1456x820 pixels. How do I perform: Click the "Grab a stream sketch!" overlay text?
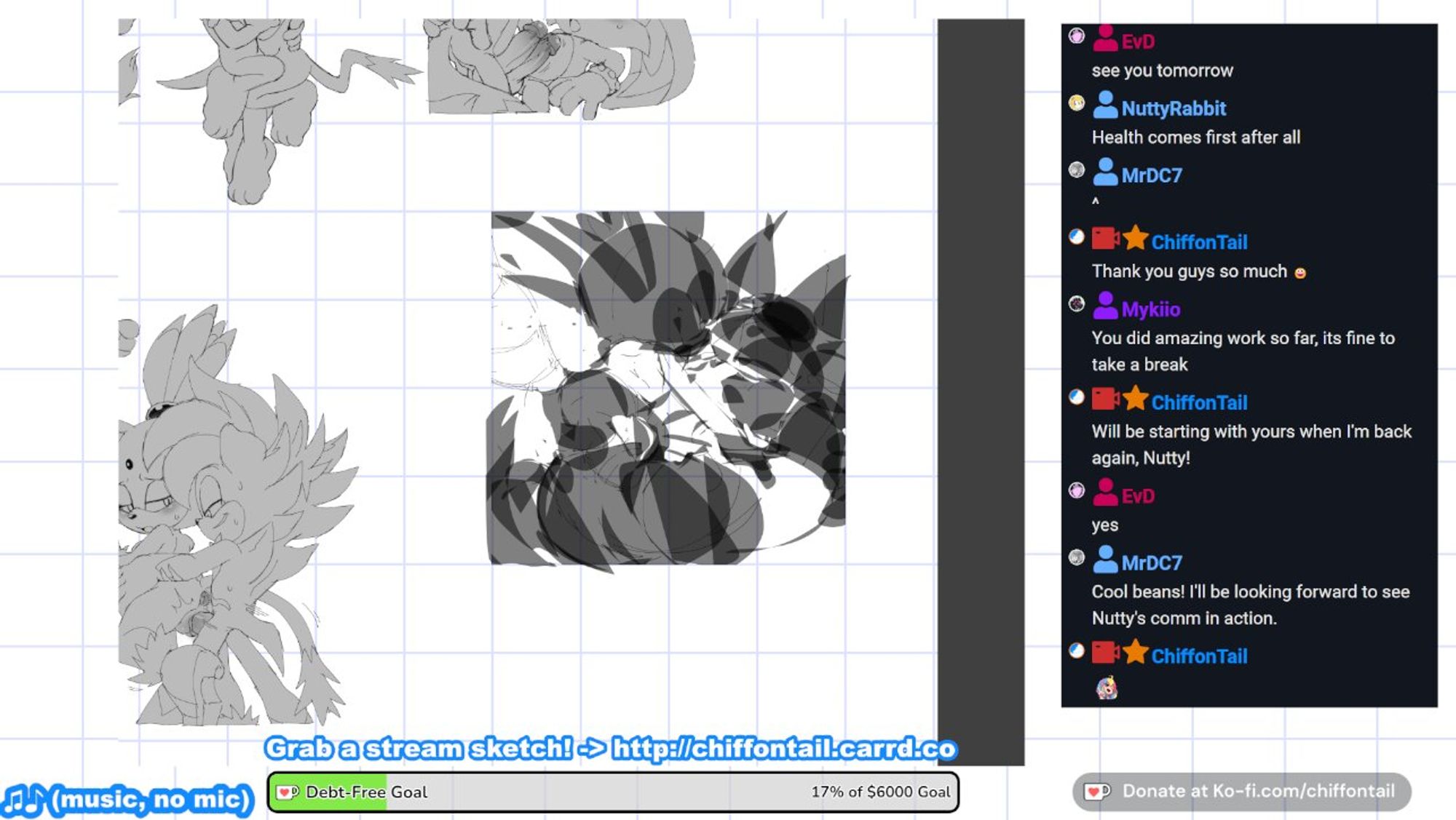[x=419, y=749]
